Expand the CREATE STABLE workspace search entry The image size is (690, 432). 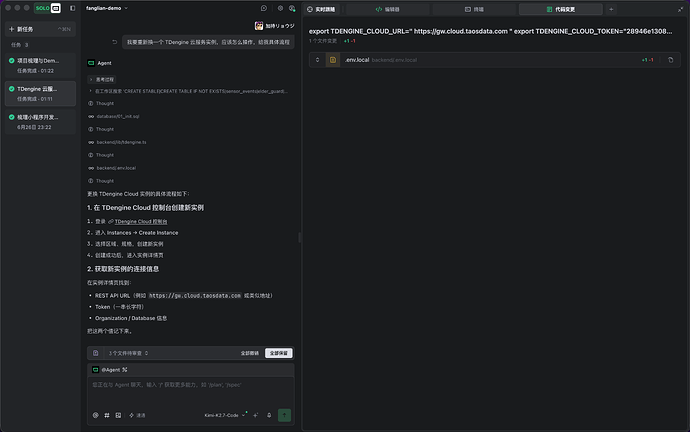point(188,91)
